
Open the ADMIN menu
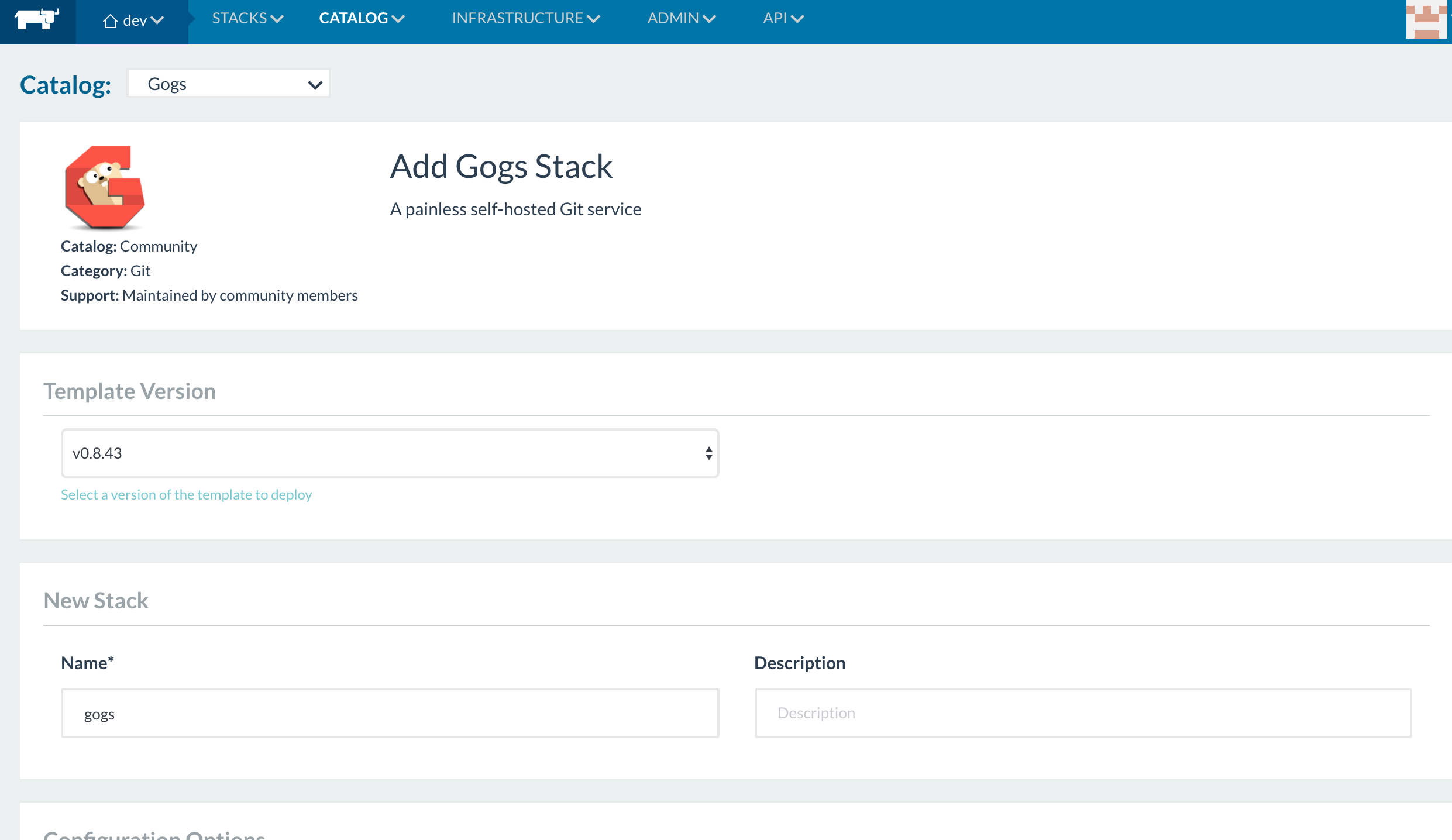click(x=682, y=19)
